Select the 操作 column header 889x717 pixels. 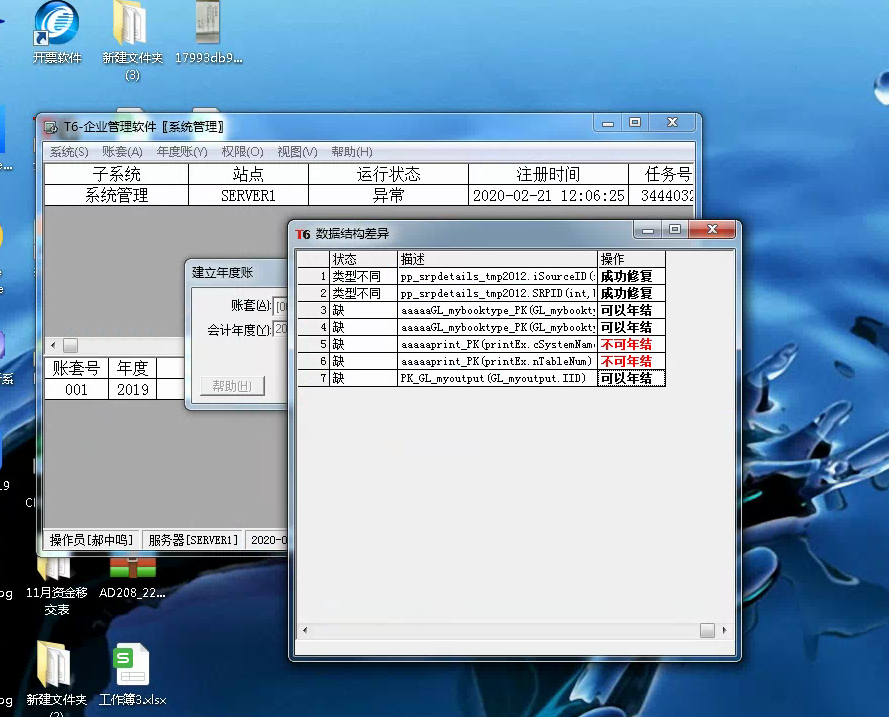[x=631, y=259]
